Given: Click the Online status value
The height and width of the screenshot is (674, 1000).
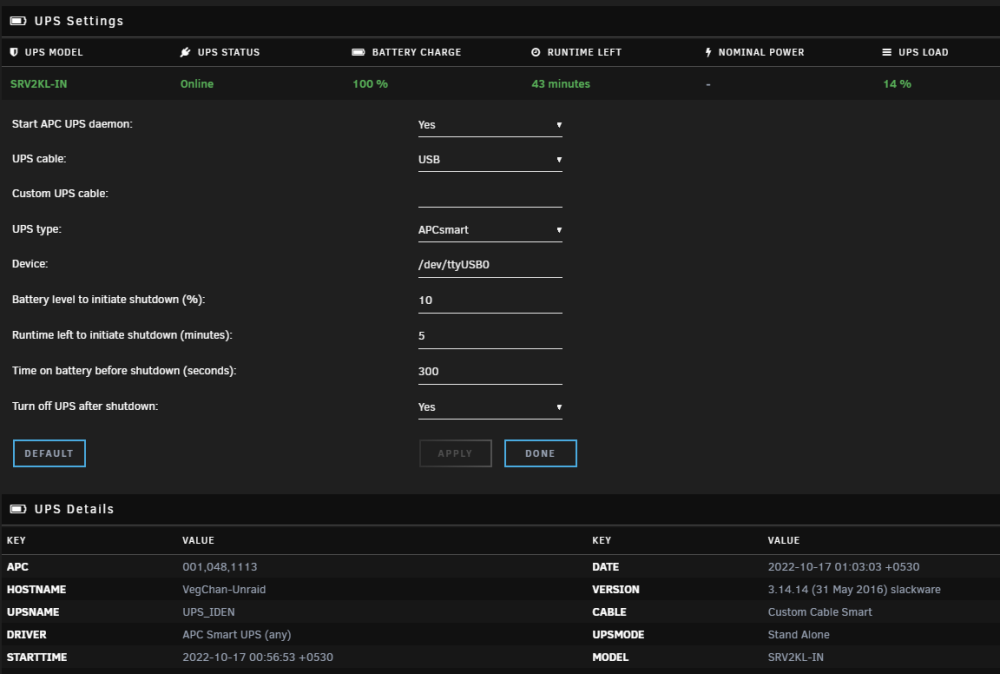Looking at the screenshot, I should [196, 84].
